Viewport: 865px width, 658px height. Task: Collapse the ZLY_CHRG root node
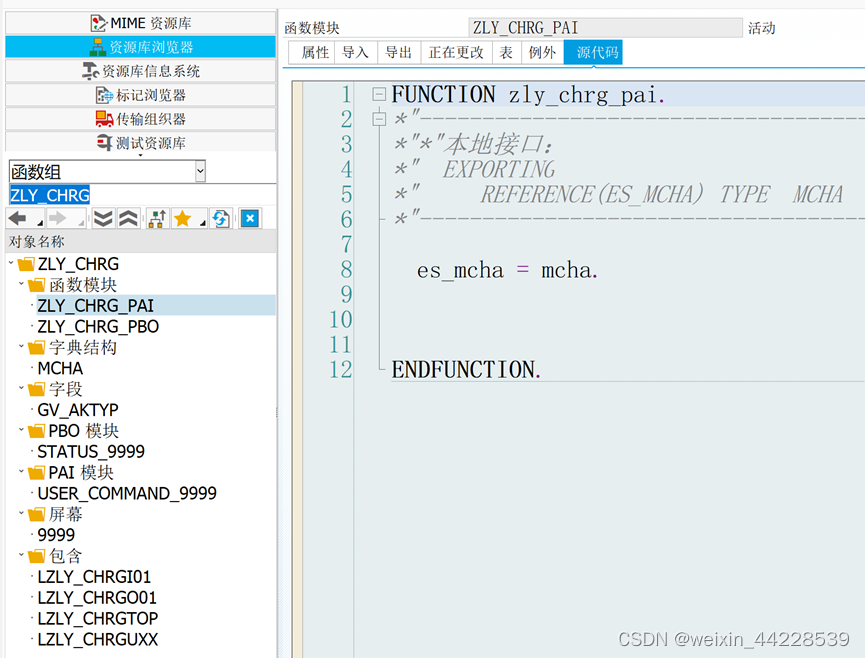pyautogui.click(x=11, y=263)
